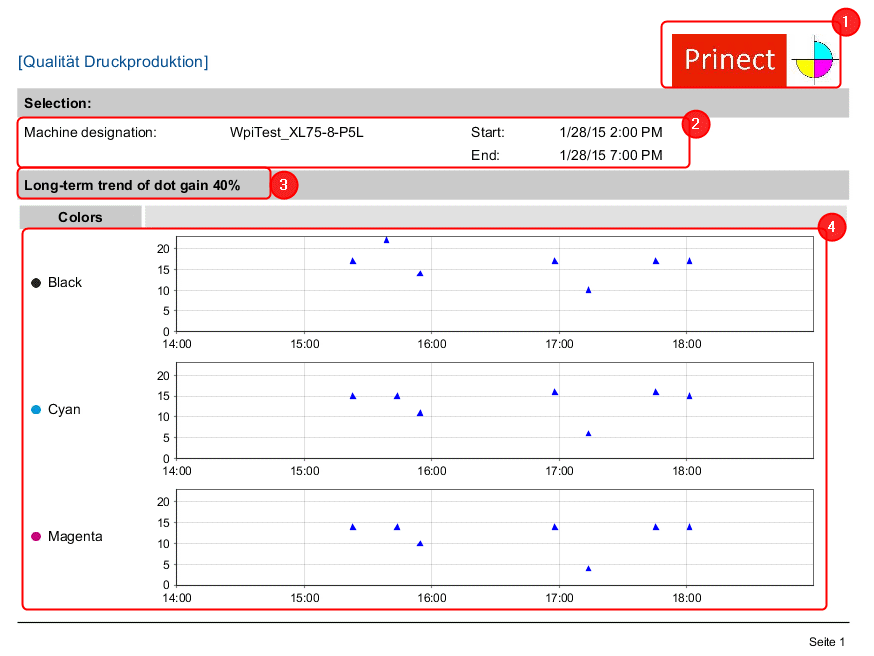
Task: Select the red annotation marker 3
Action: [284, 185]
